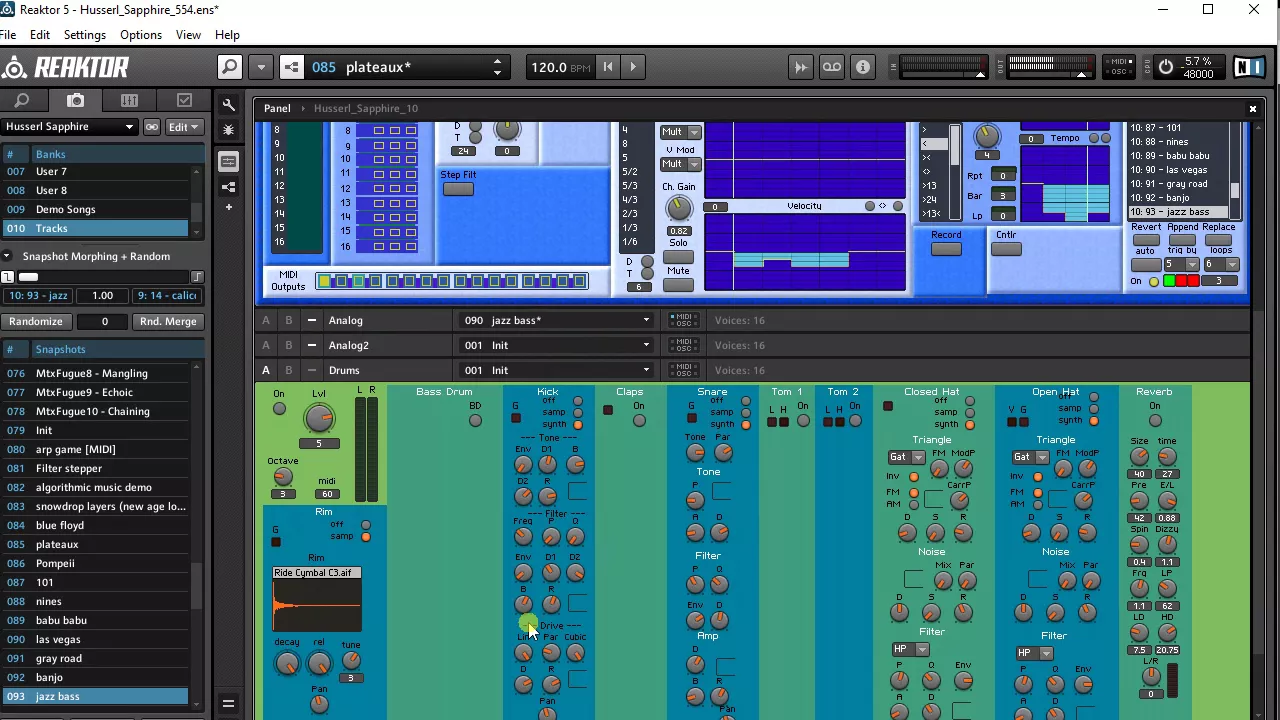
Task: Click the Randomize button
Action: (36, 321)
